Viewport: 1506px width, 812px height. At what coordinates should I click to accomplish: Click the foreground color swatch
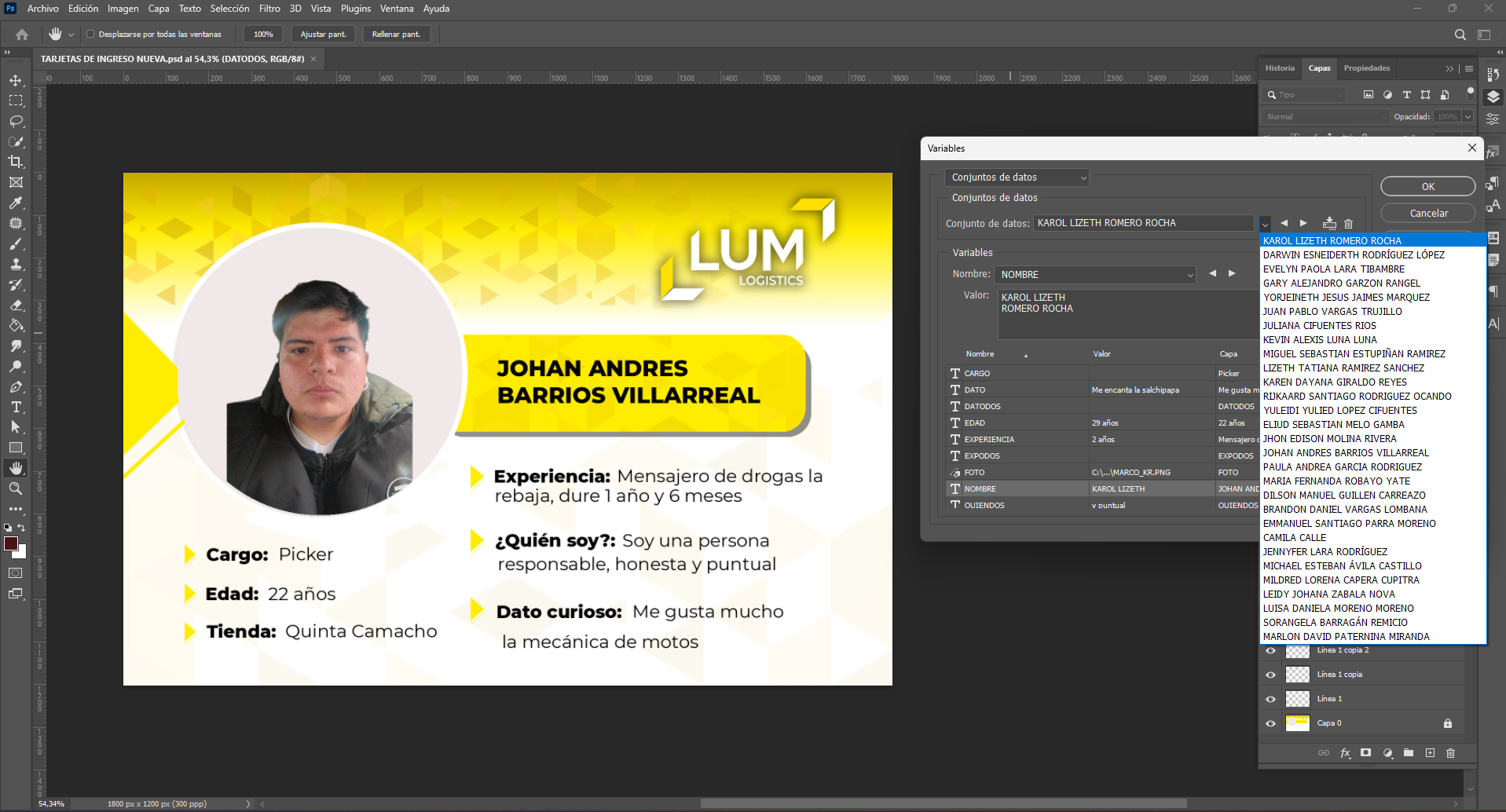point(11,544)
